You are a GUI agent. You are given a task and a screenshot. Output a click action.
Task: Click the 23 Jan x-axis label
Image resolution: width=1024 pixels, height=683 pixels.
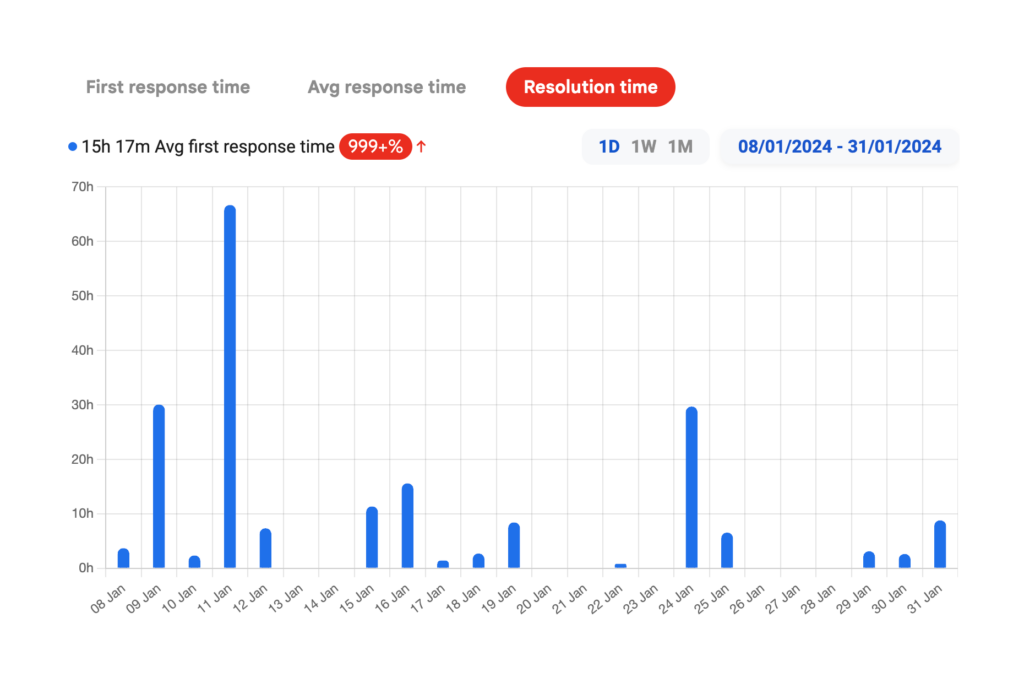tap(640, 599)
